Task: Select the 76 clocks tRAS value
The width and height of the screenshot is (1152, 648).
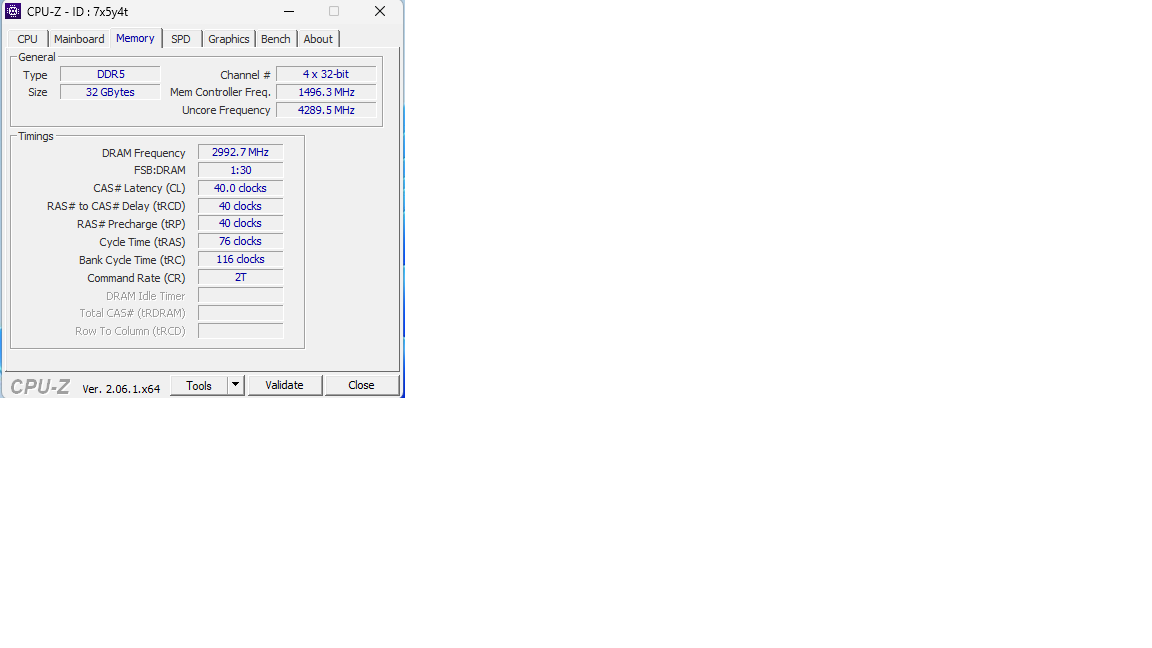Action: tap(240, 241)
